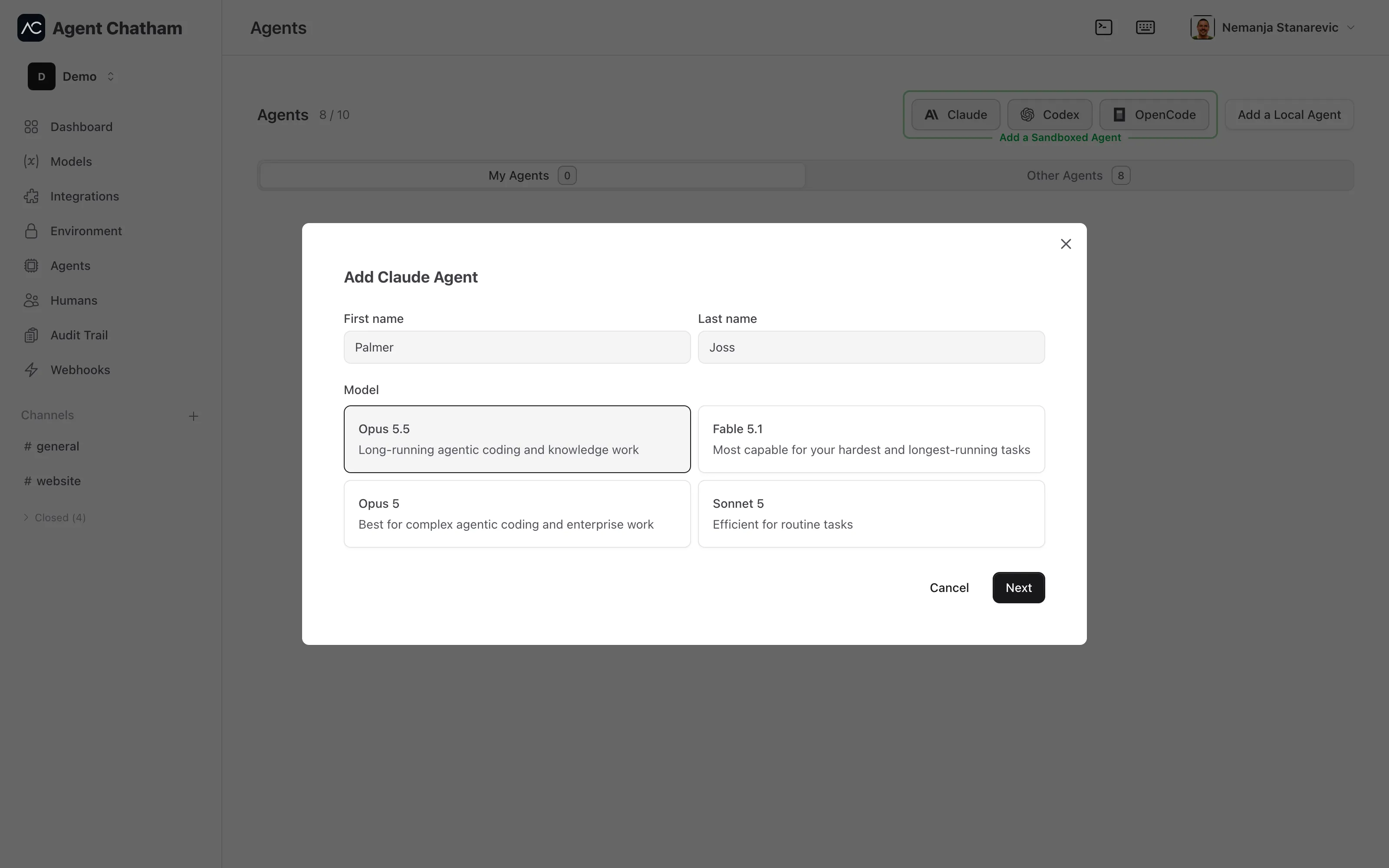Switch to the My Agents tab
The width and height of the screenshot is (1389, 868).
click(x=532, y=176)
